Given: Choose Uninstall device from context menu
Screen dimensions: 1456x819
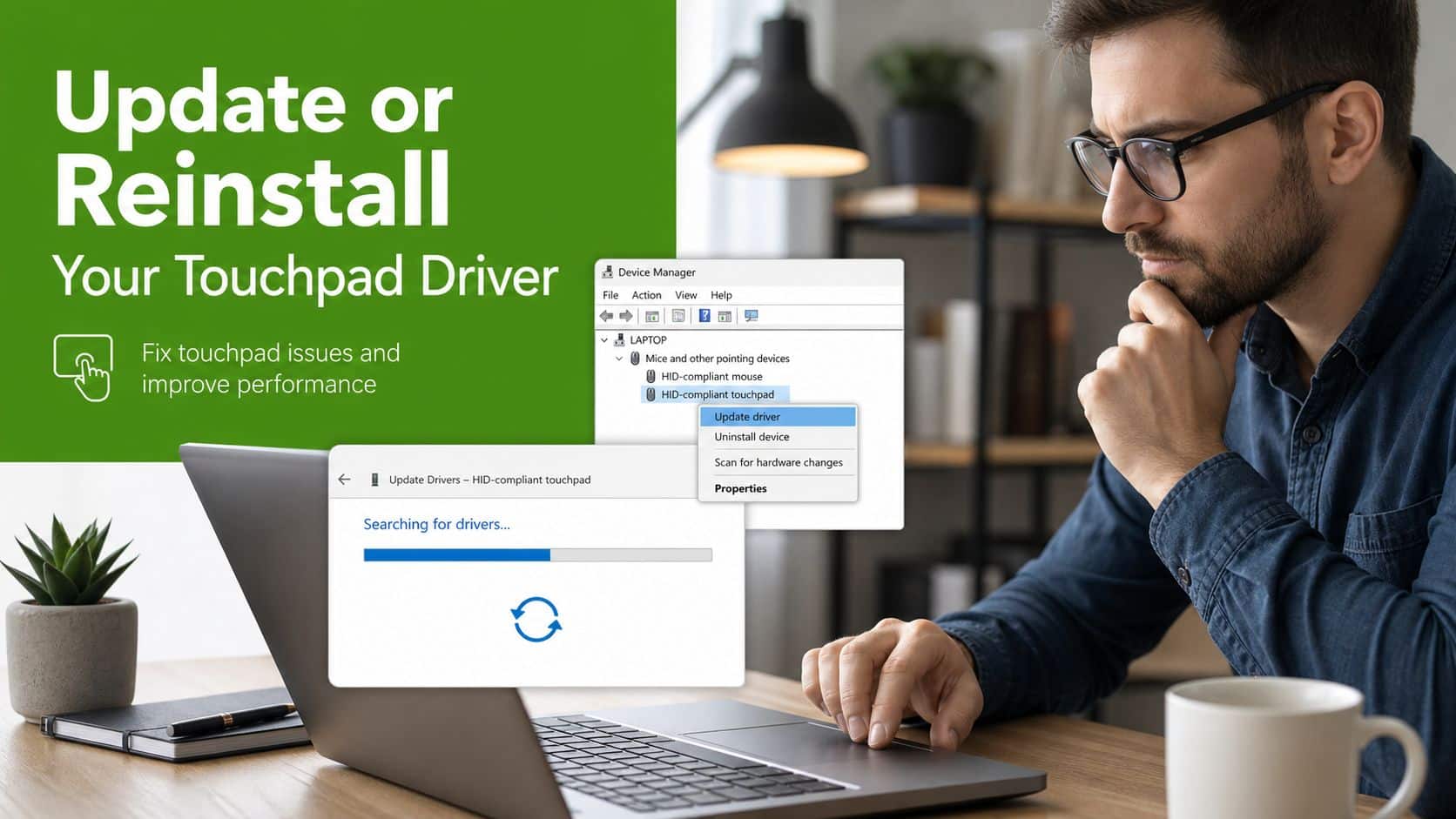Looking at the screenshot, I should [x=778, y=437].
